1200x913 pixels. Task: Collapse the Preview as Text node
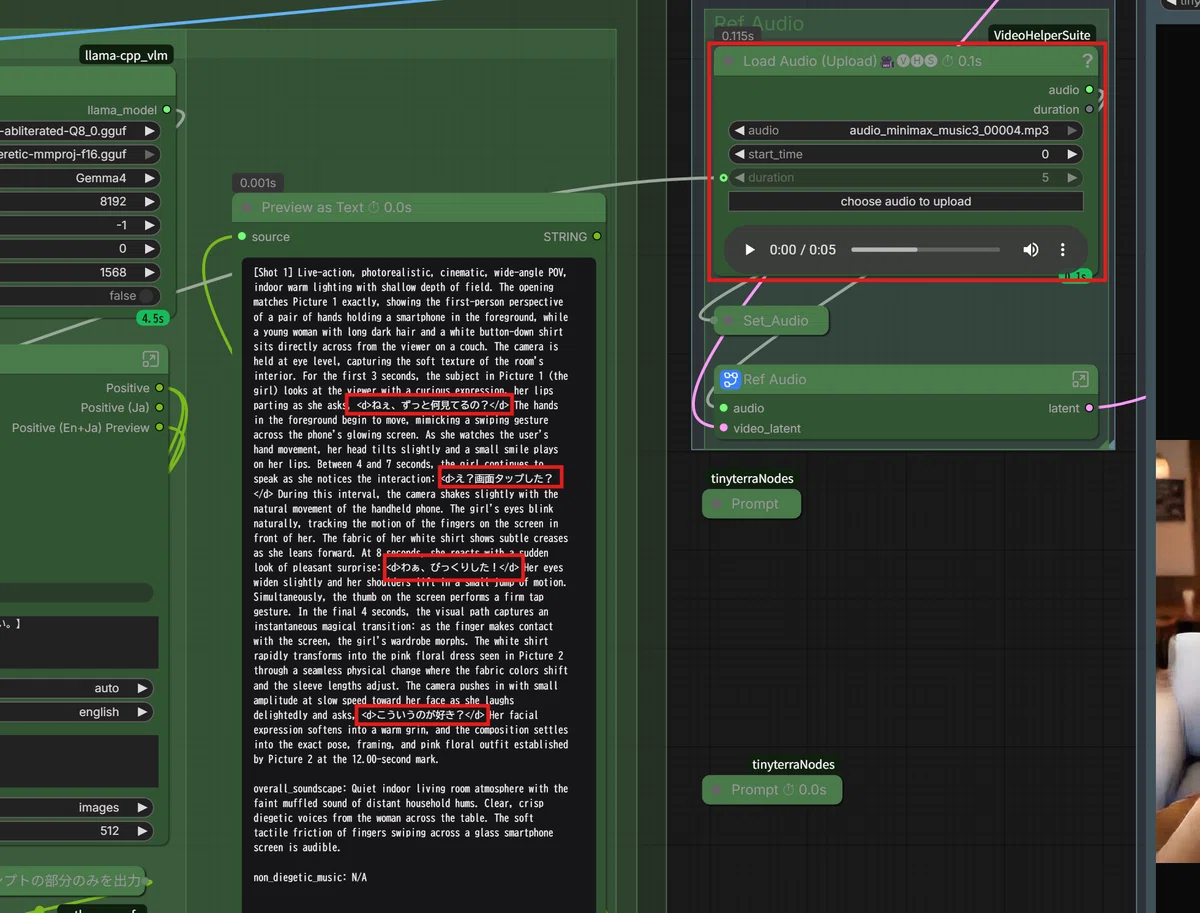coord(246,208)
